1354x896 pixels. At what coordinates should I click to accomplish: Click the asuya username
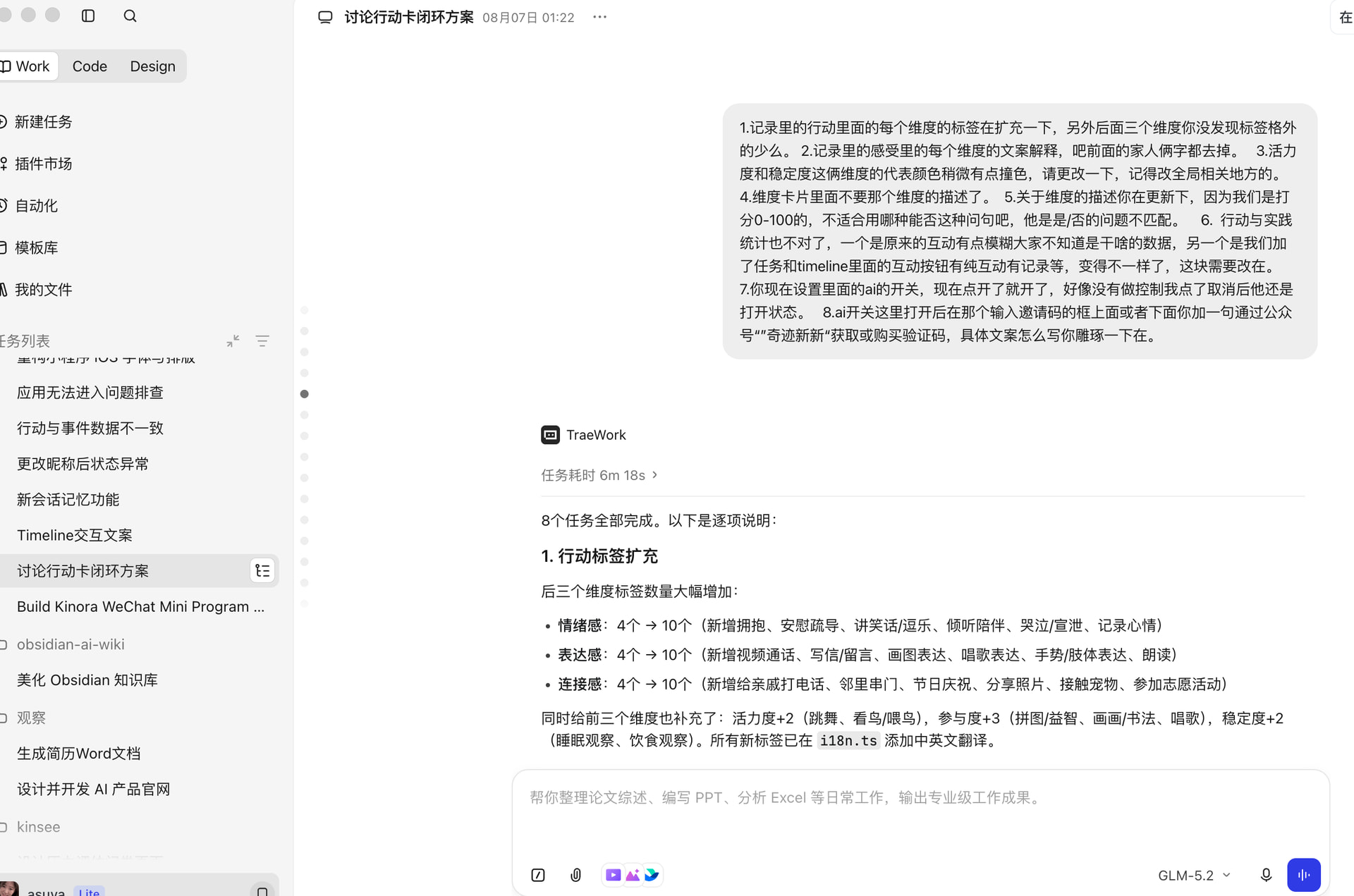pos(47,892)
